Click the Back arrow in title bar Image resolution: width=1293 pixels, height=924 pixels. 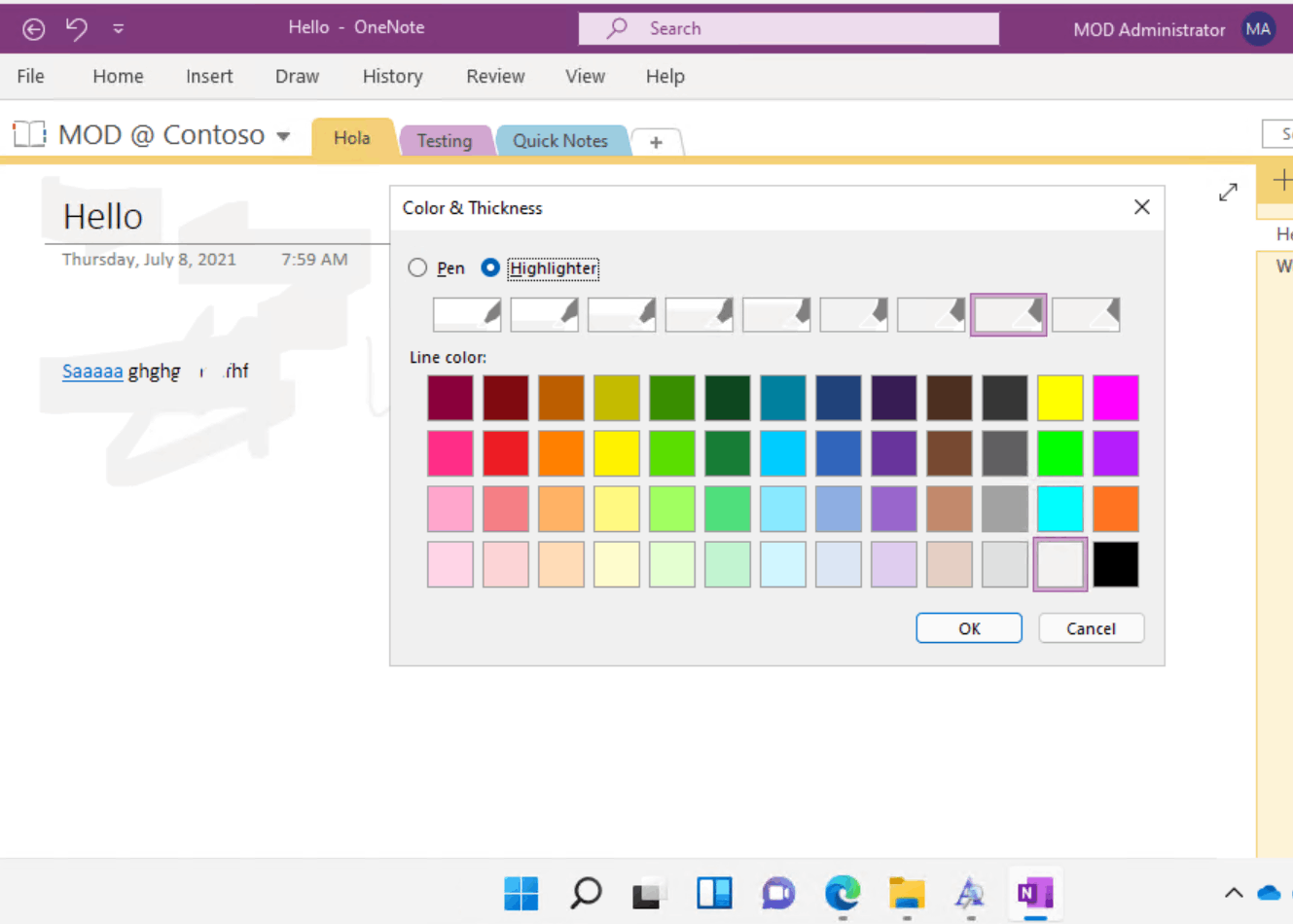[33, 29]
